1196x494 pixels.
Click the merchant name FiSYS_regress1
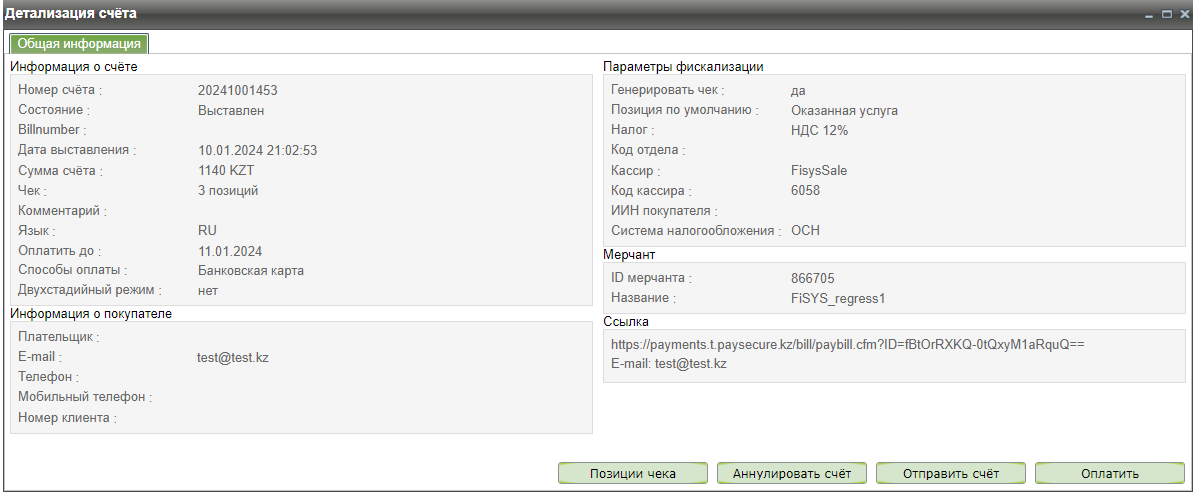coord(838,298)
